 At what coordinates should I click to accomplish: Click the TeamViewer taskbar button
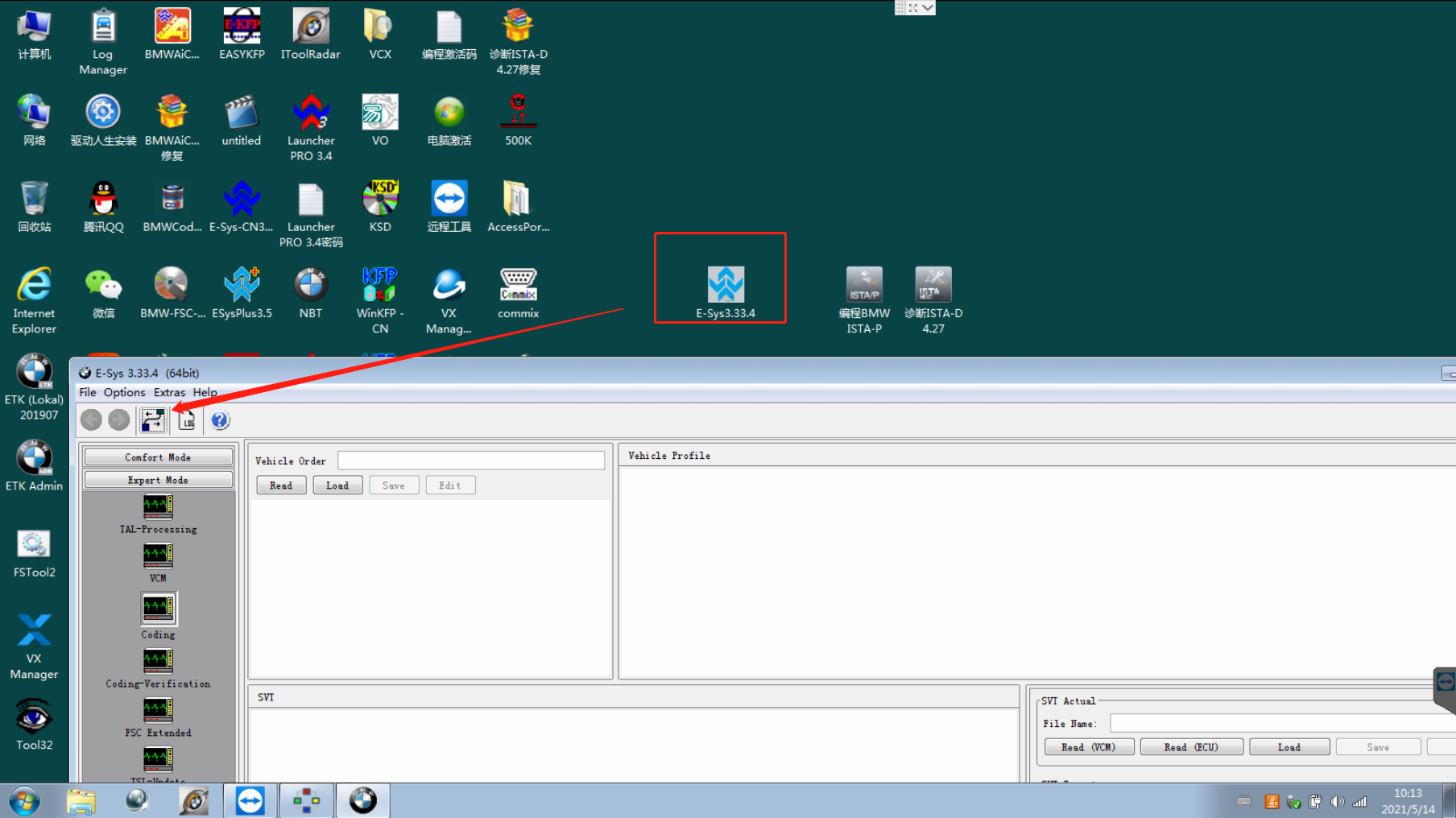tap(250, 801)
